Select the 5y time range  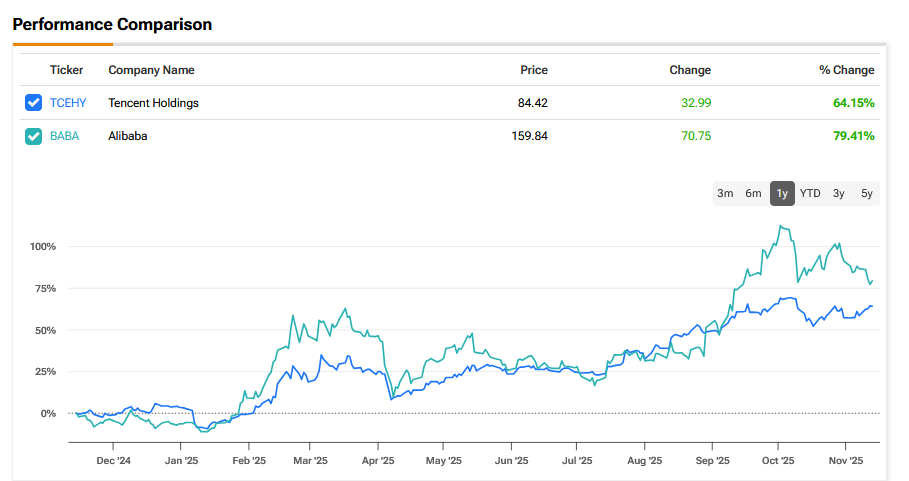[x=866, y=193]
